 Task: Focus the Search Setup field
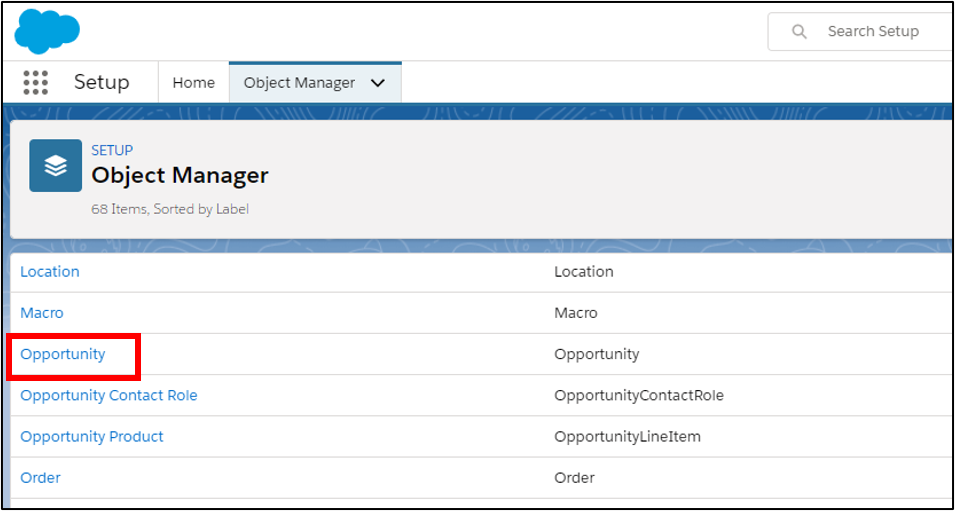(861, 32)
